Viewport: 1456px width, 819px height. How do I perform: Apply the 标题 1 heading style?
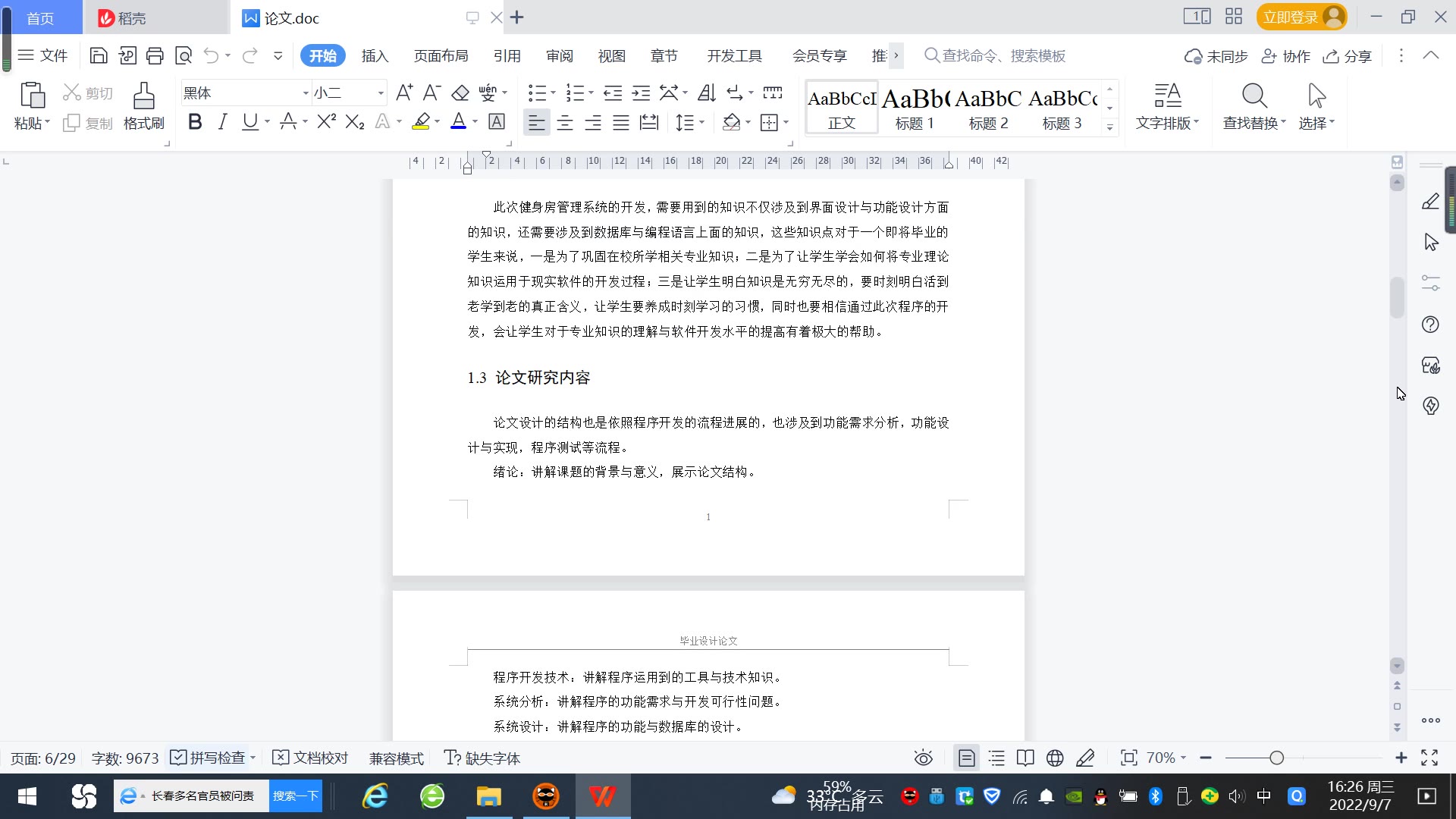pos(915,108)
